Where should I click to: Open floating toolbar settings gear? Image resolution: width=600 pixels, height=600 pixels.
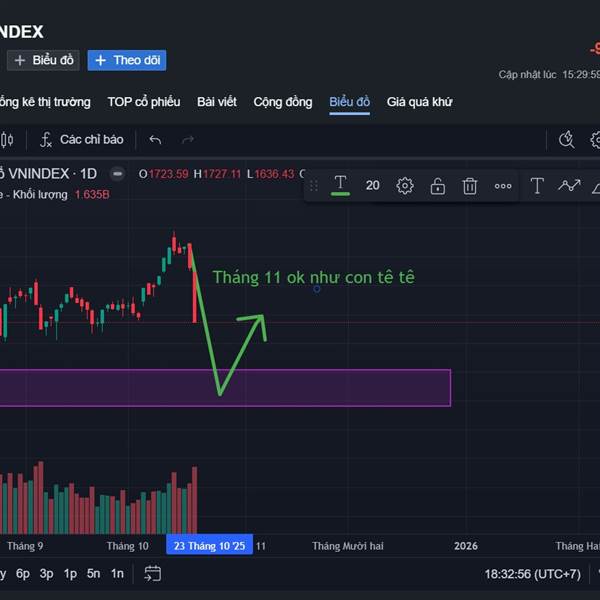pyautogui.click(x=405, y=185)
